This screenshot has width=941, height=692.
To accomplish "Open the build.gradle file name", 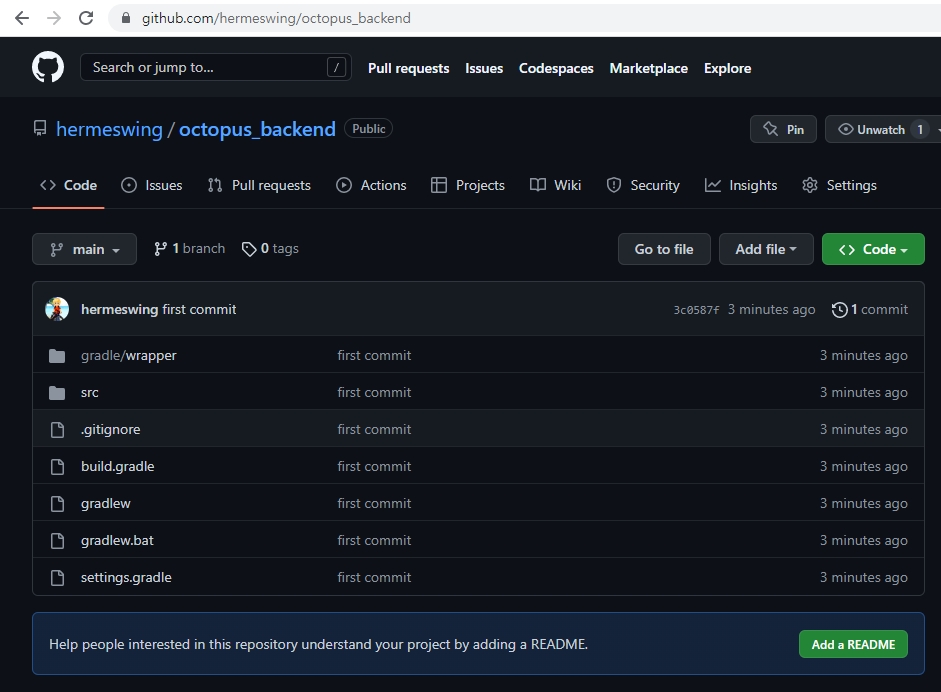I will tap(118, 466).
